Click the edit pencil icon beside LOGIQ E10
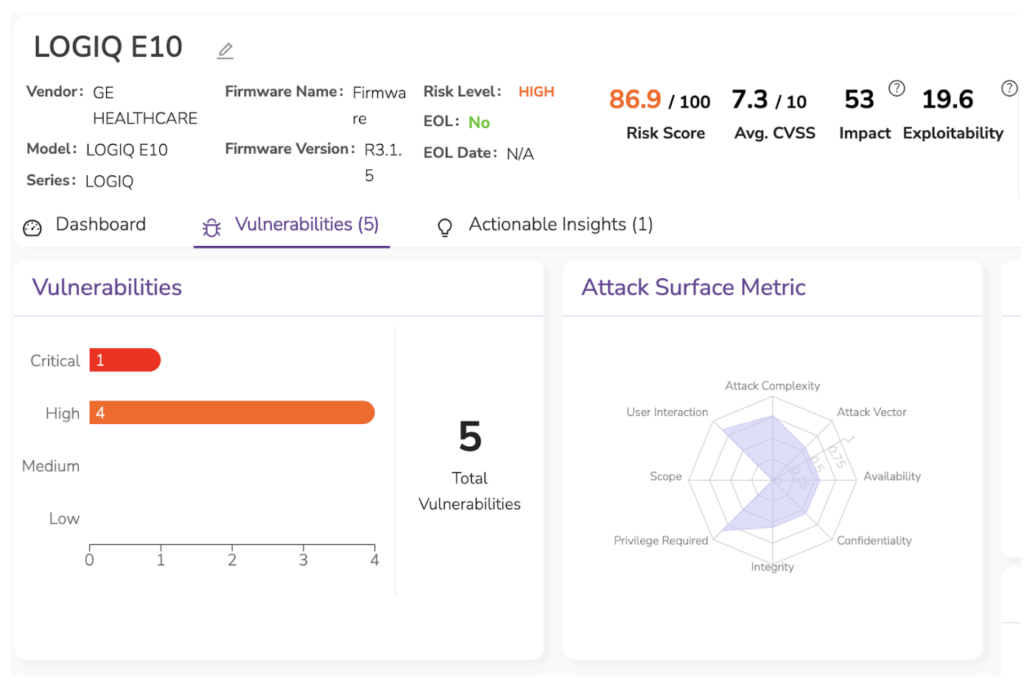The height and width of the screenshot is (692, 1024). pos(225,50)
